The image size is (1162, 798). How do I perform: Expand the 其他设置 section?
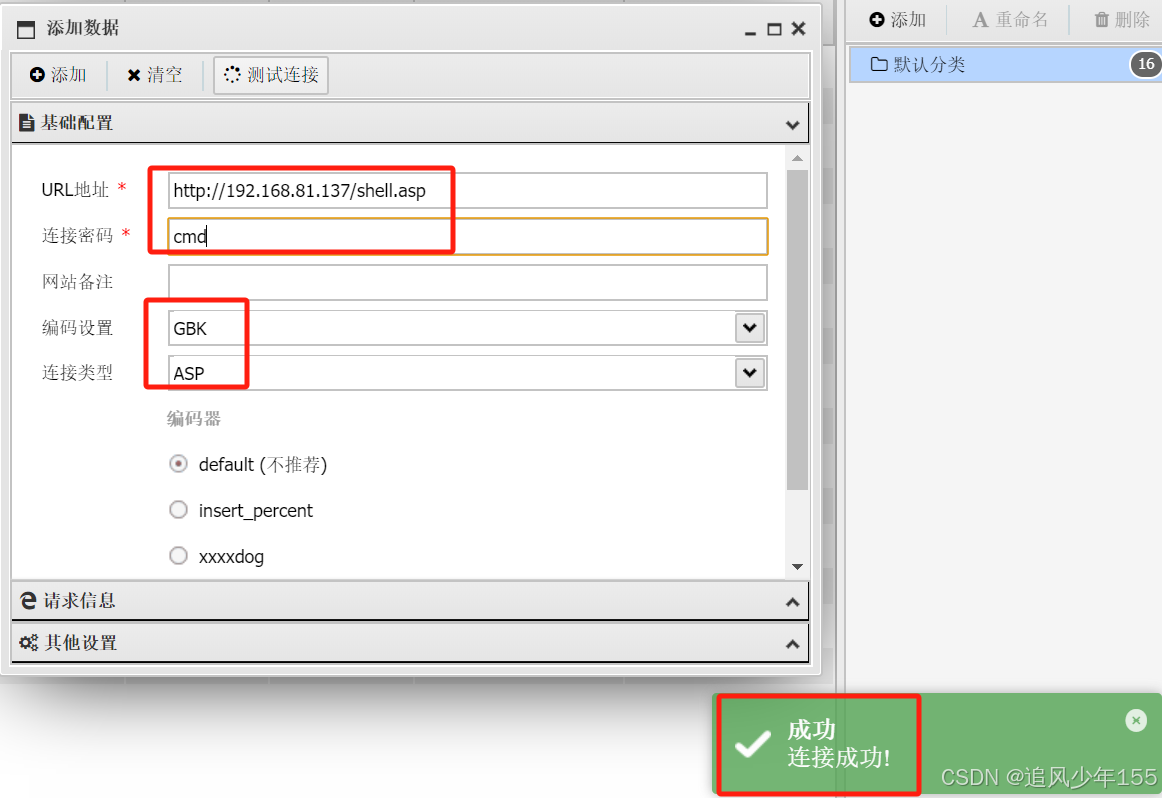click(792, 645)
